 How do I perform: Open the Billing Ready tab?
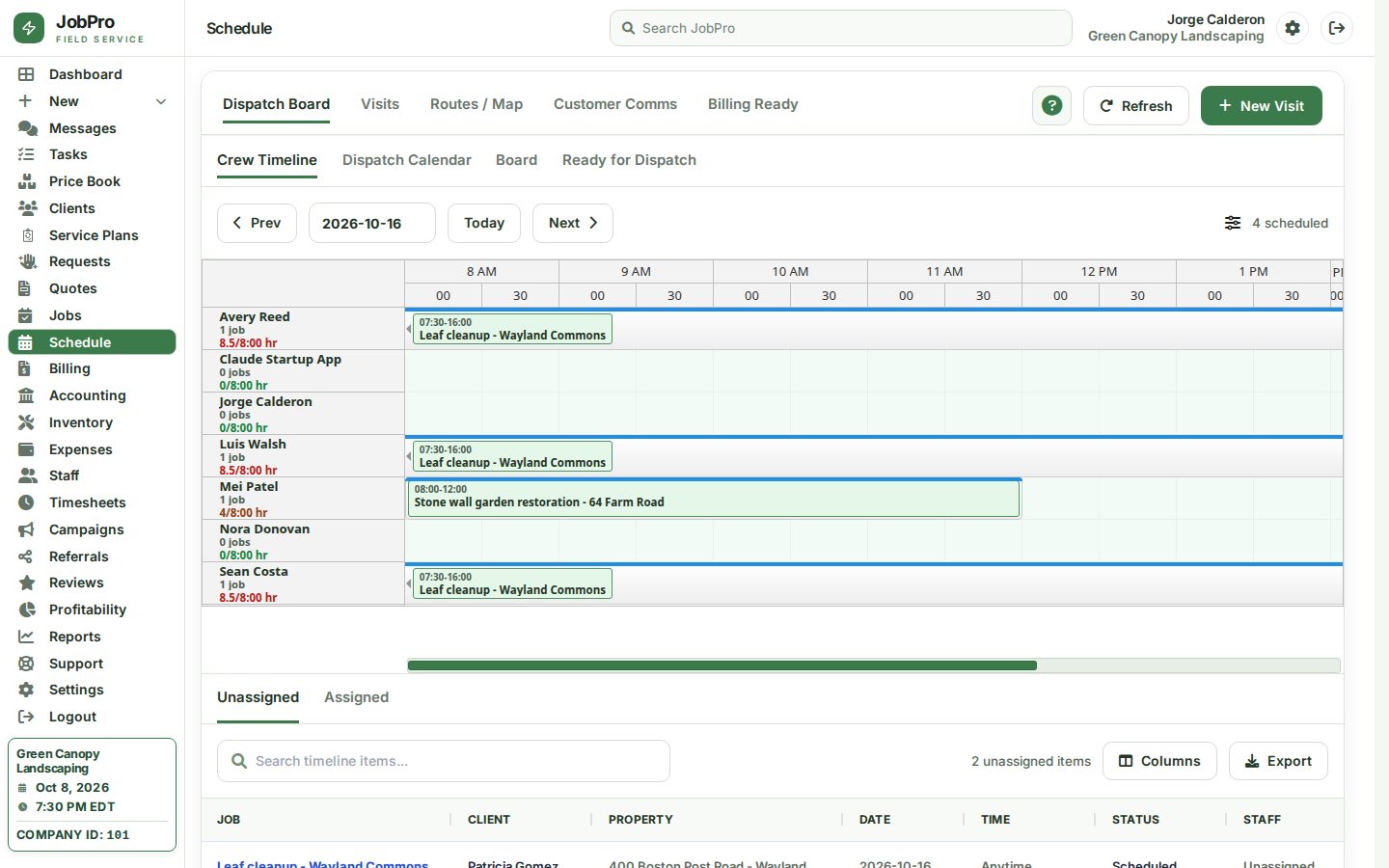coord(753,104)
